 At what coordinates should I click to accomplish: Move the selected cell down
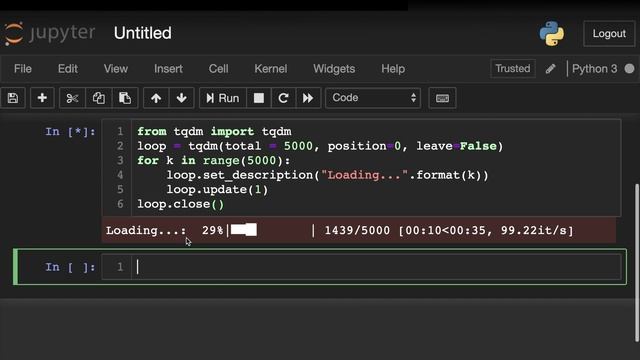tap(182, 98)
